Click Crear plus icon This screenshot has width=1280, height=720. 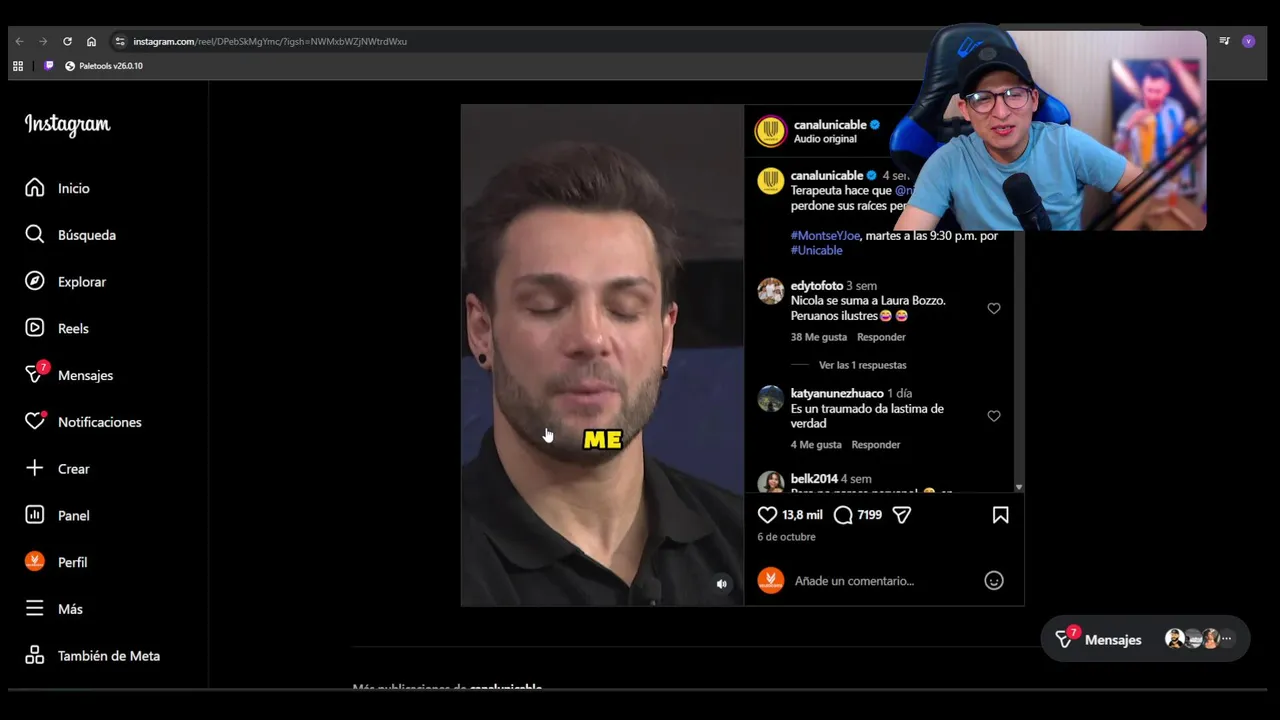click(x=35, y=468)
